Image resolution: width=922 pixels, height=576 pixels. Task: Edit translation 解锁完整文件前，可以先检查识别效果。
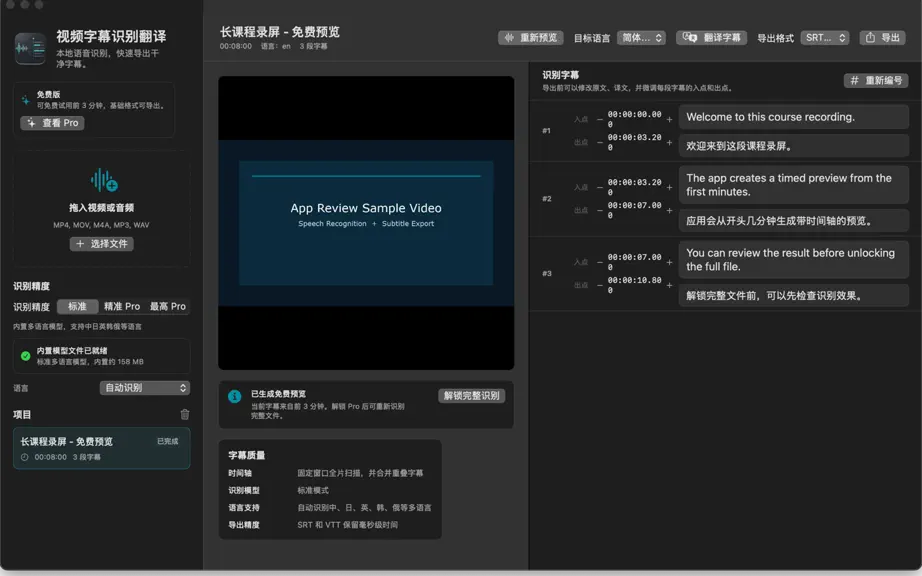(x=794, y=296)
